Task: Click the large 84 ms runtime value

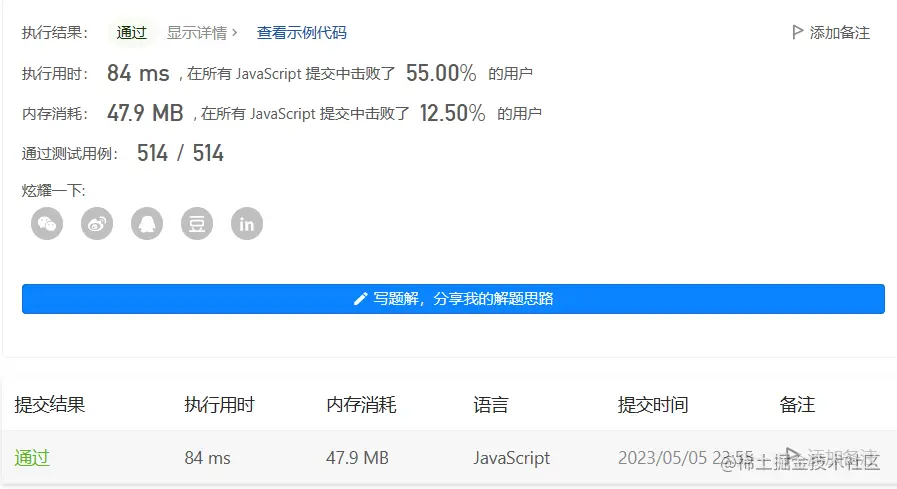Action: [138, 73]
